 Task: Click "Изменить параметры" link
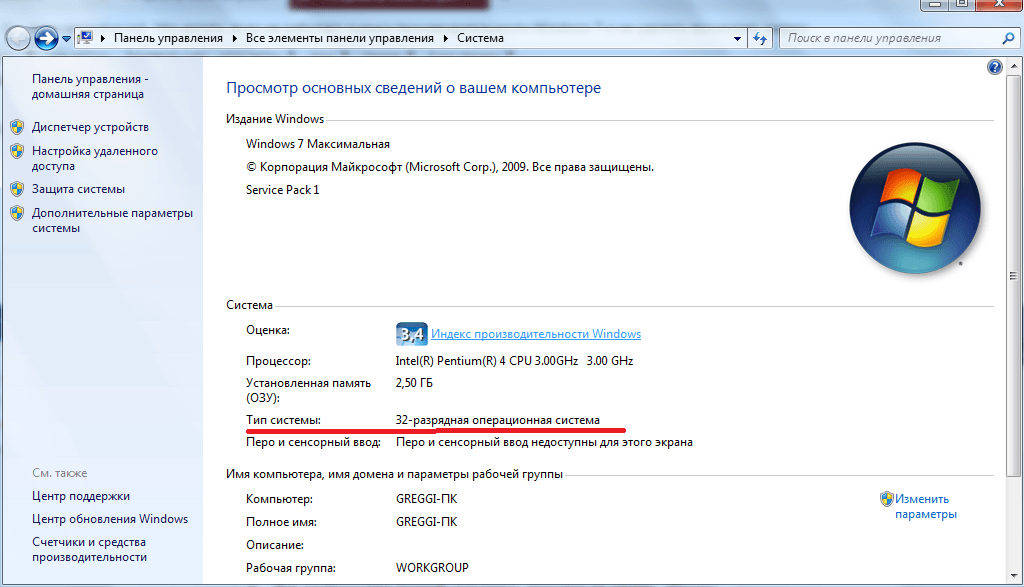pos(925,507)
